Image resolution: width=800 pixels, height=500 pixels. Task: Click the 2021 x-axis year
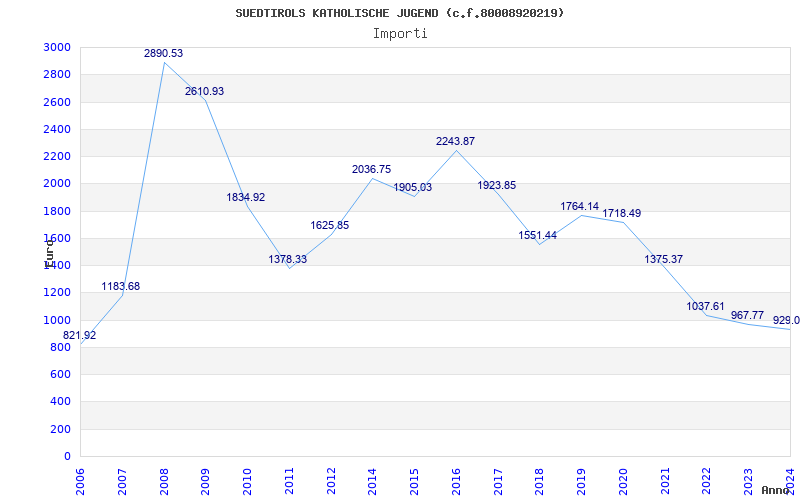coord(665,481)
